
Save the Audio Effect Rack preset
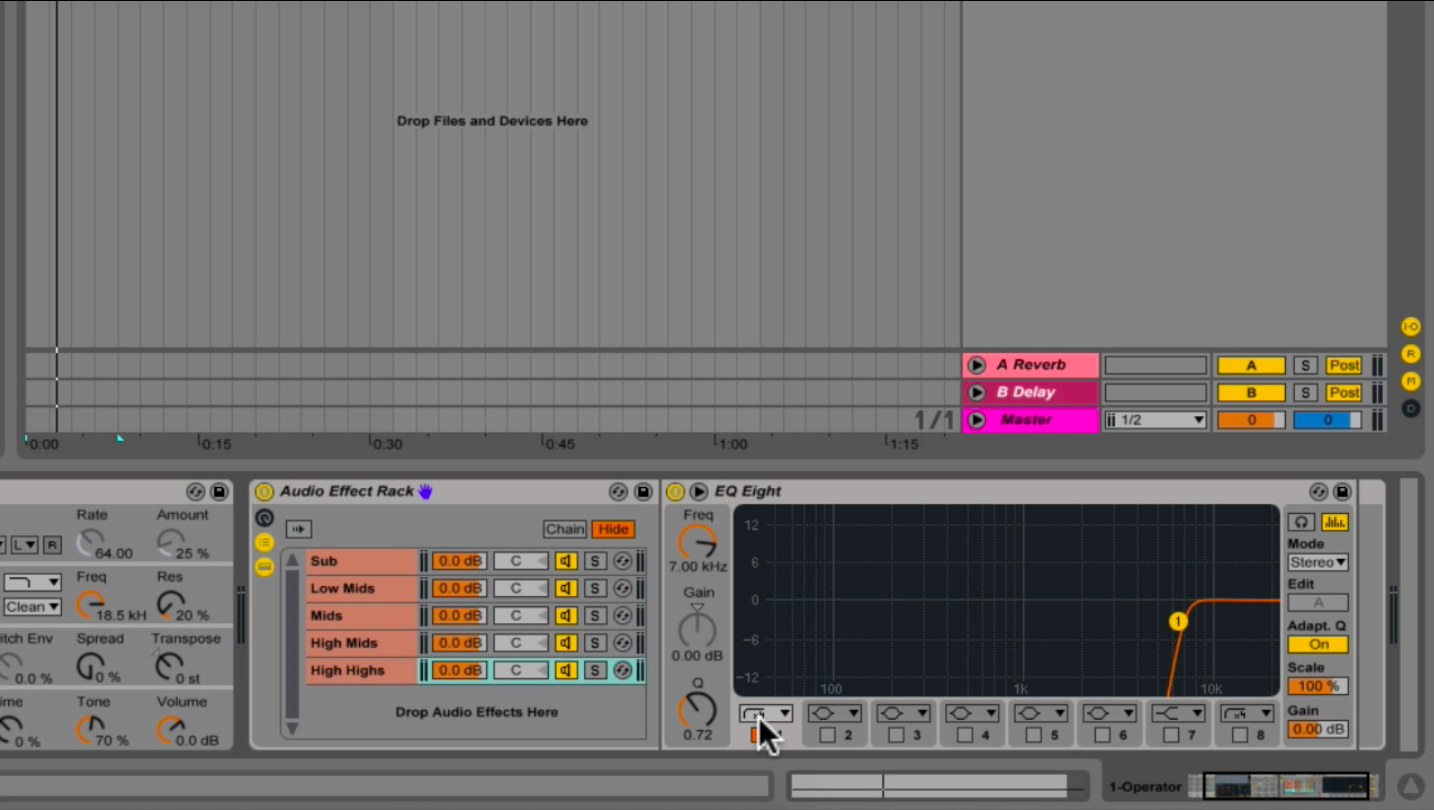pyautogui.click(x=643, y=492)
